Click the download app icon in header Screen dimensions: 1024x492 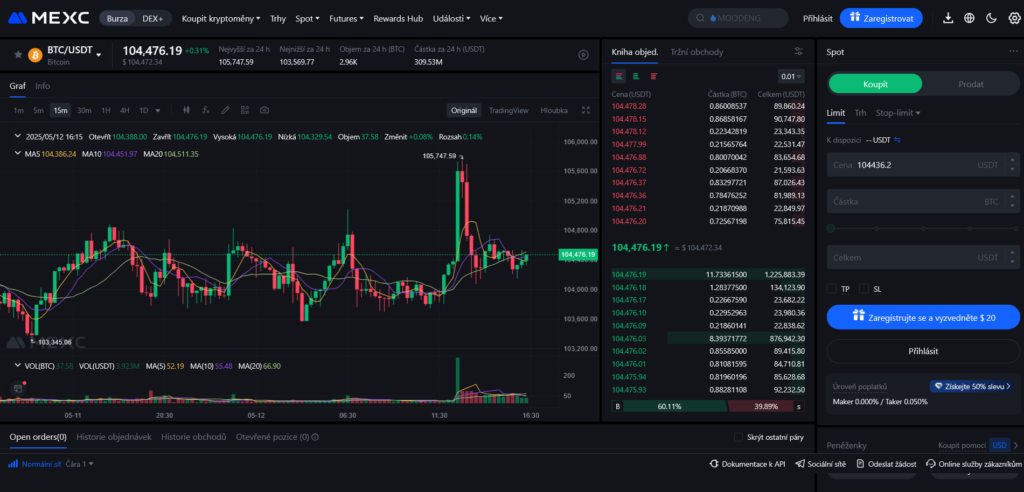pos(948,18)
